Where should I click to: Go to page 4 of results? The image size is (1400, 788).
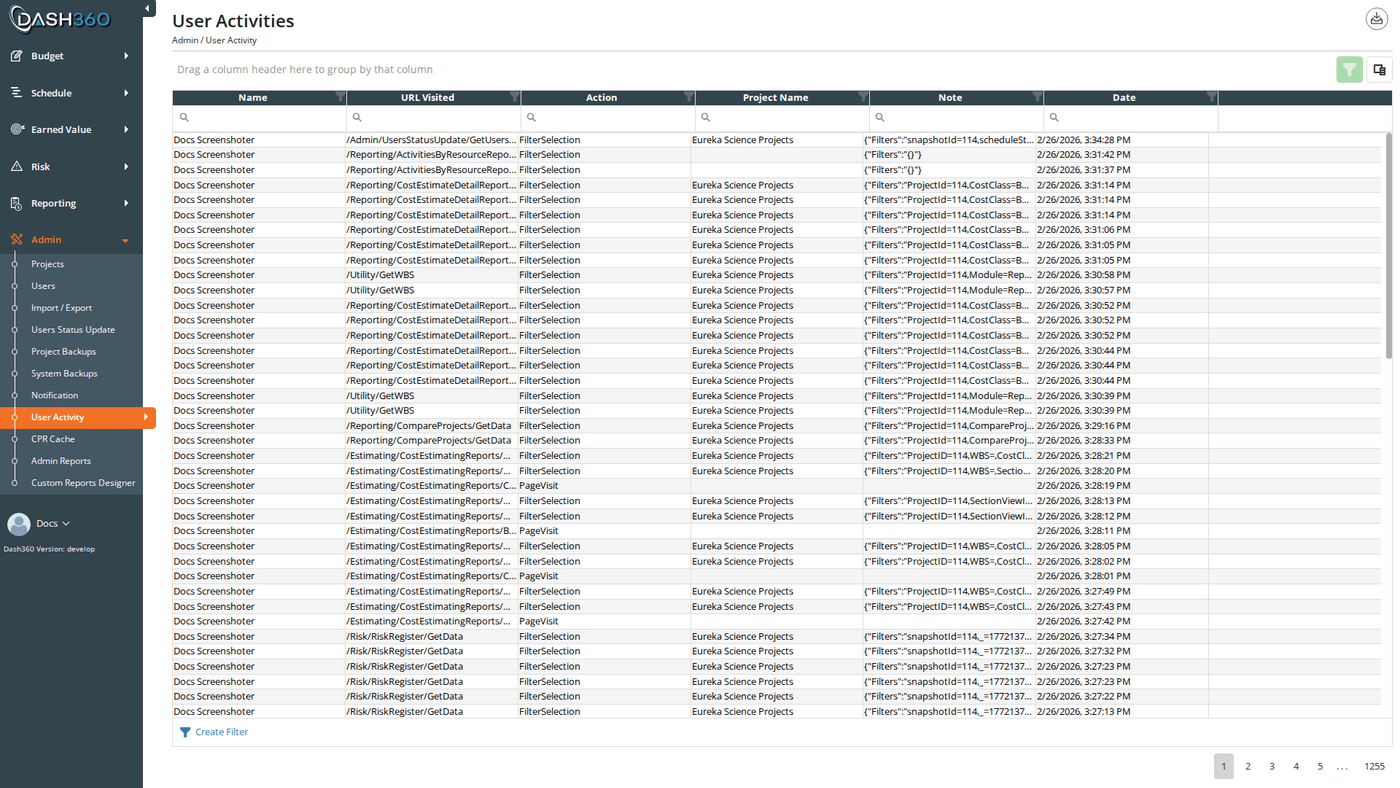point(1296,766)
